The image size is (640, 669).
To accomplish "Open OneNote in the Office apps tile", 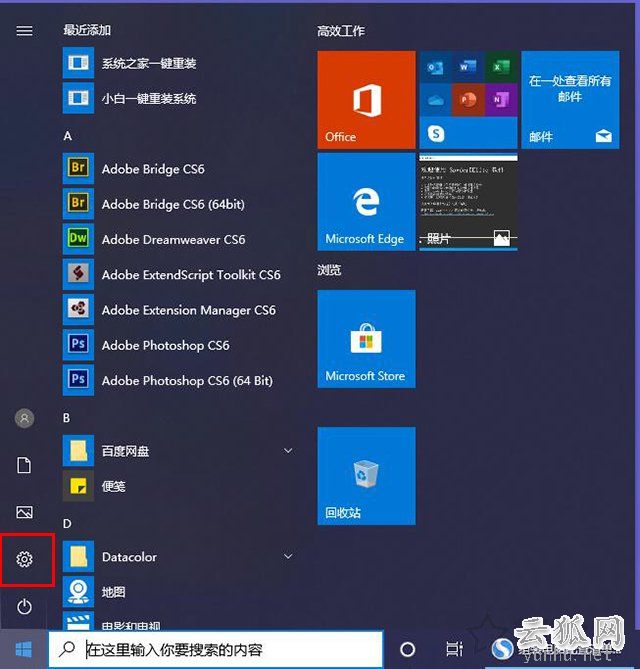I will [x=501, y=100].
